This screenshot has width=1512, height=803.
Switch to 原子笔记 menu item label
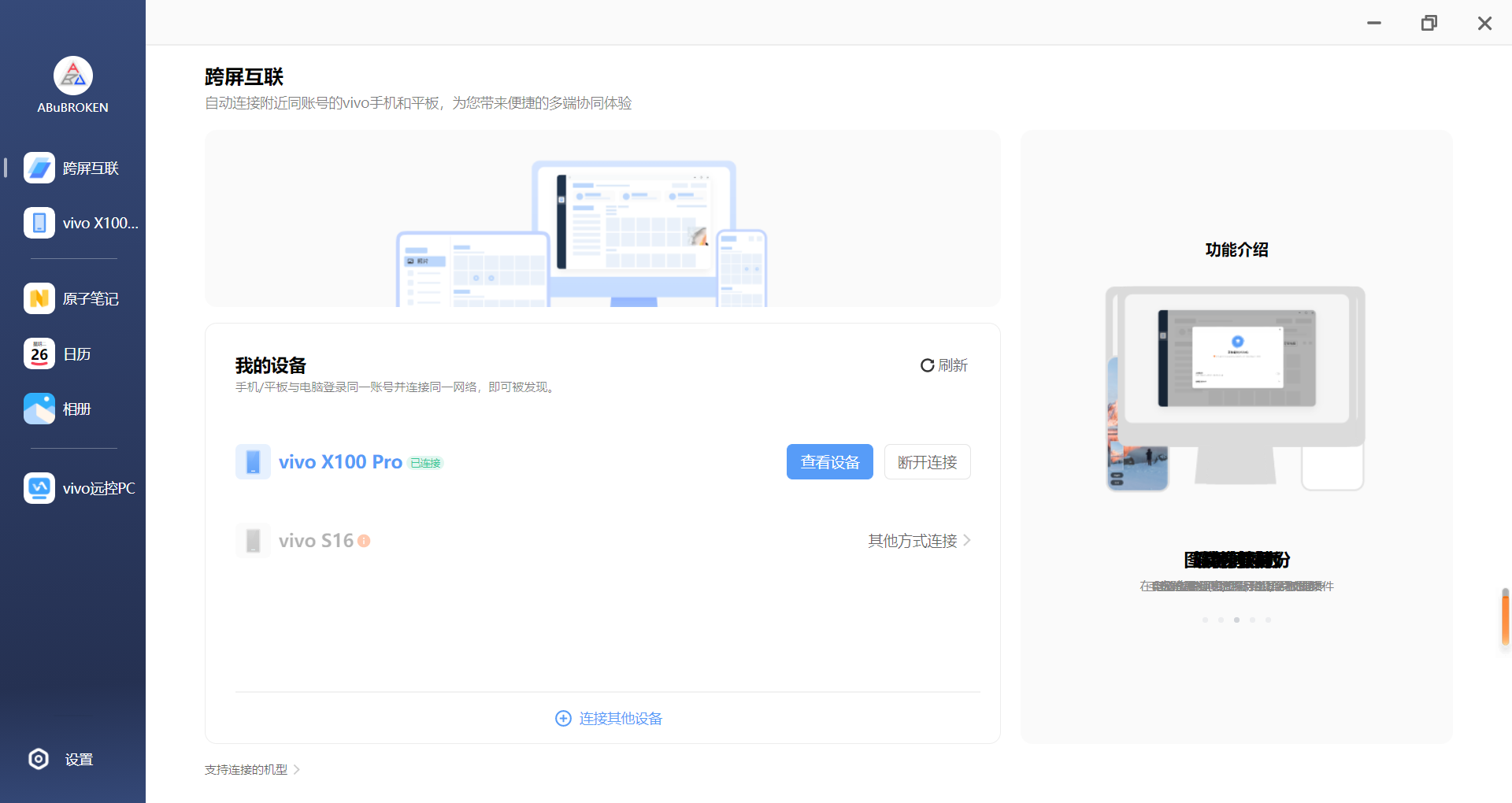tap(91, 298)
